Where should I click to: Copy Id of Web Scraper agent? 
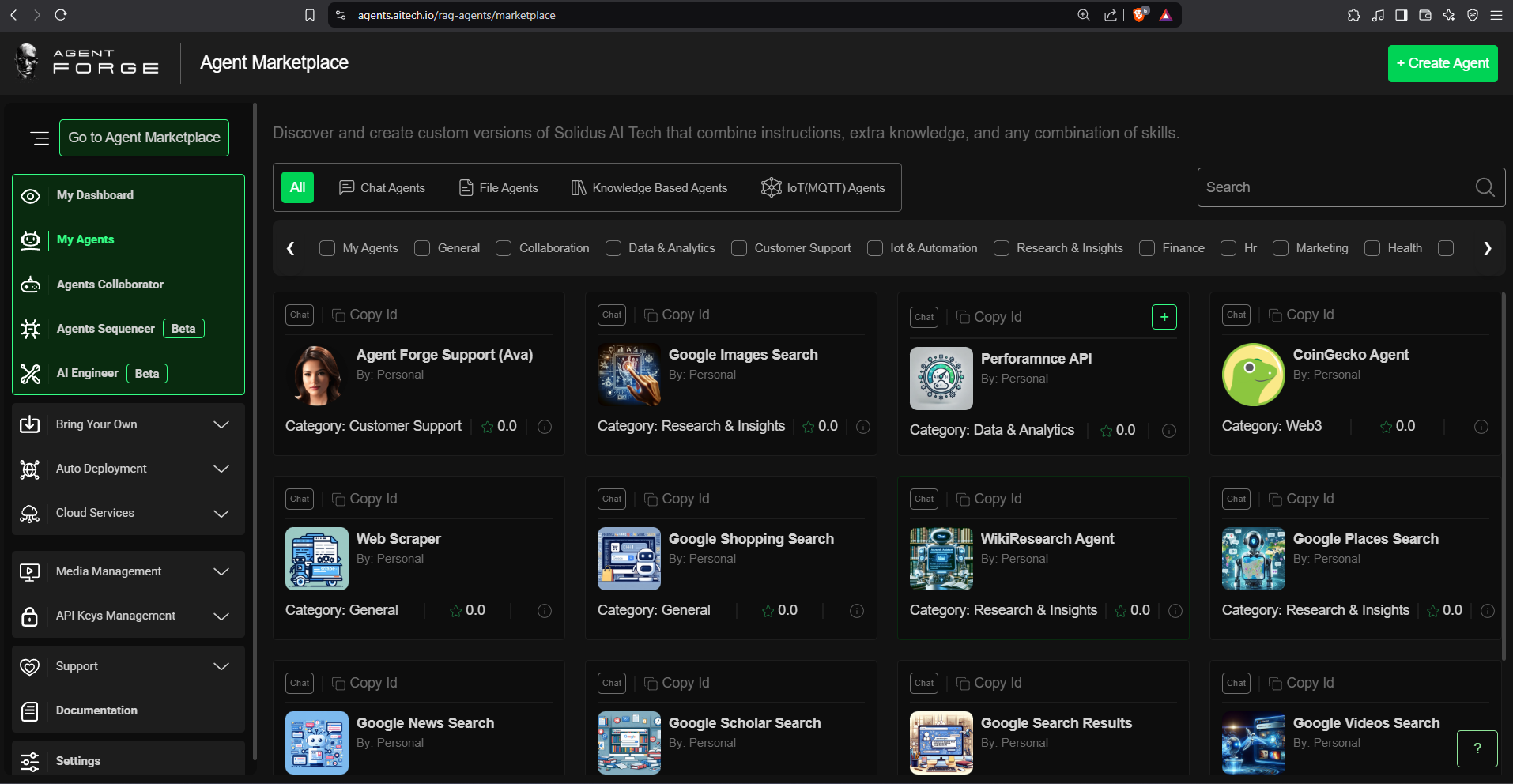click(364, 499)
